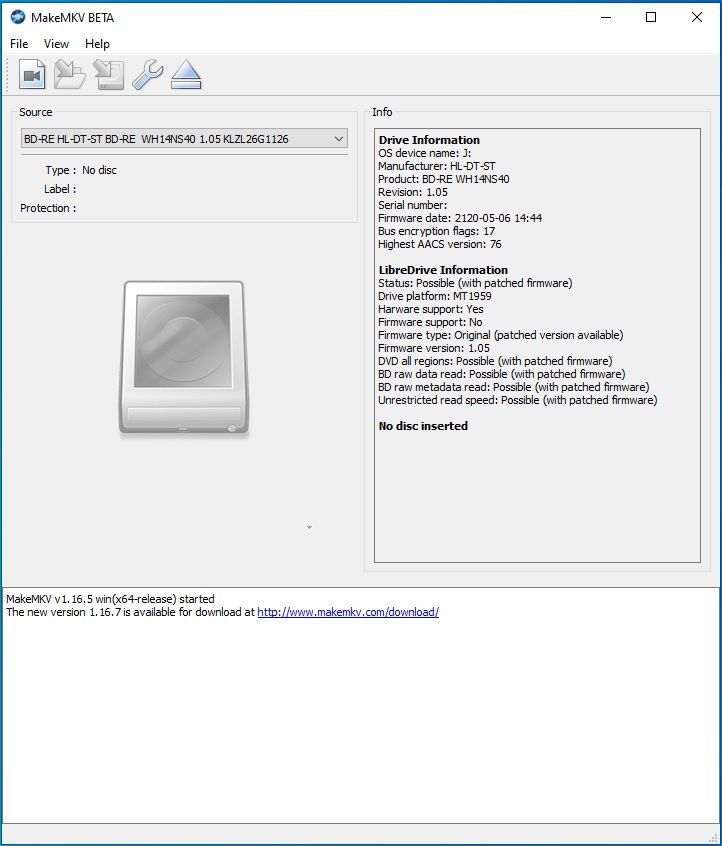The image size is (722, 846).
Task: Click the MakeMKV app icon in title bar
Action: (x=17, y=17)
